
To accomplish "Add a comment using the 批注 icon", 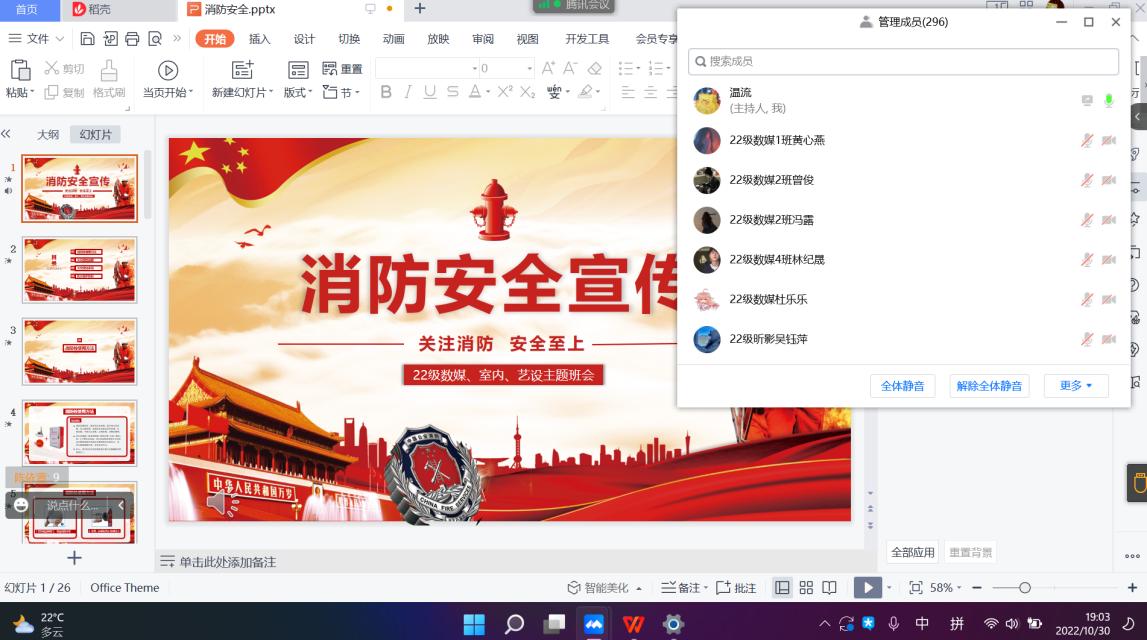I will click(x=739, y=588).
